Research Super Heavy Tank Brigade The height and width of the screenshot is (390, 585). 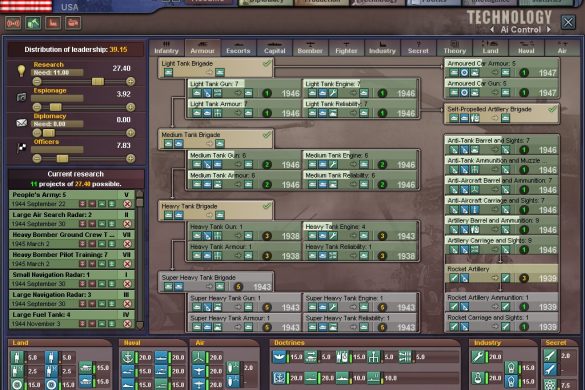tap(216, 282)
